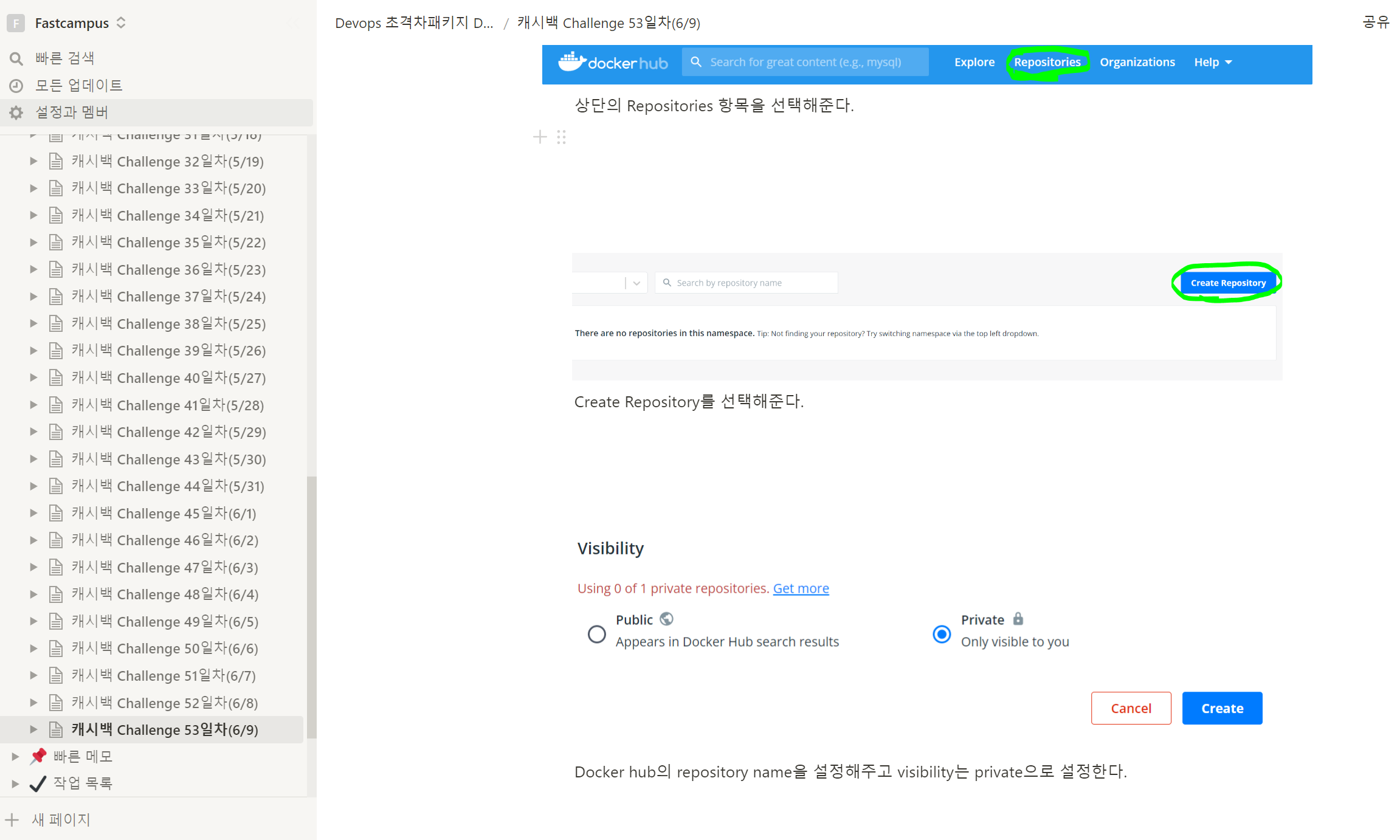Click the Devops breadcrumb parent page
The image size is (1400, 840).
click(413, 23)
